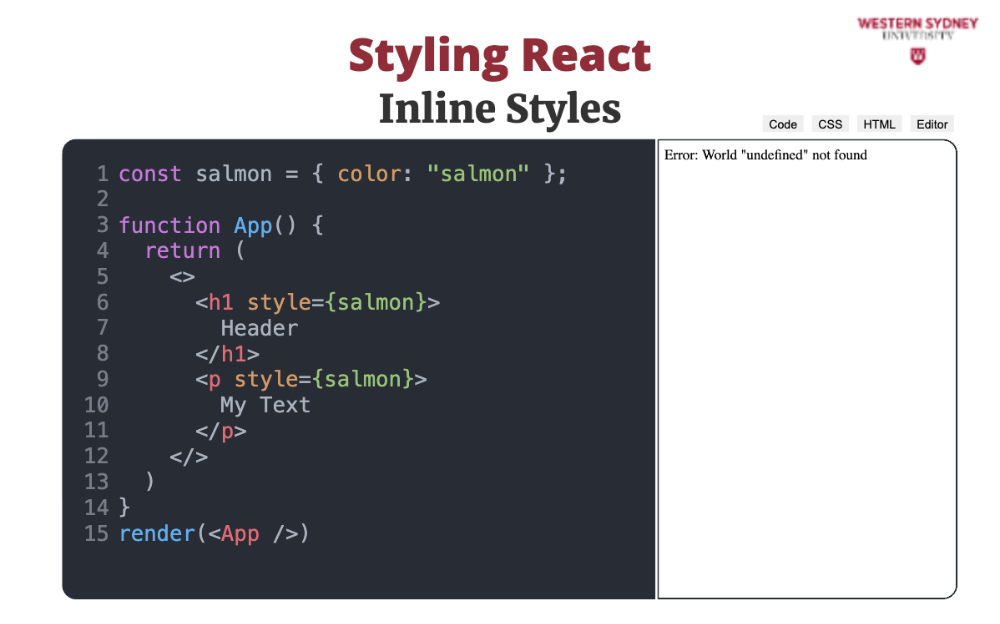Image resolution: width=1000 pixels, height=624 pixels.
Task: Switch to the CSS view
Action: pos(830,124)
